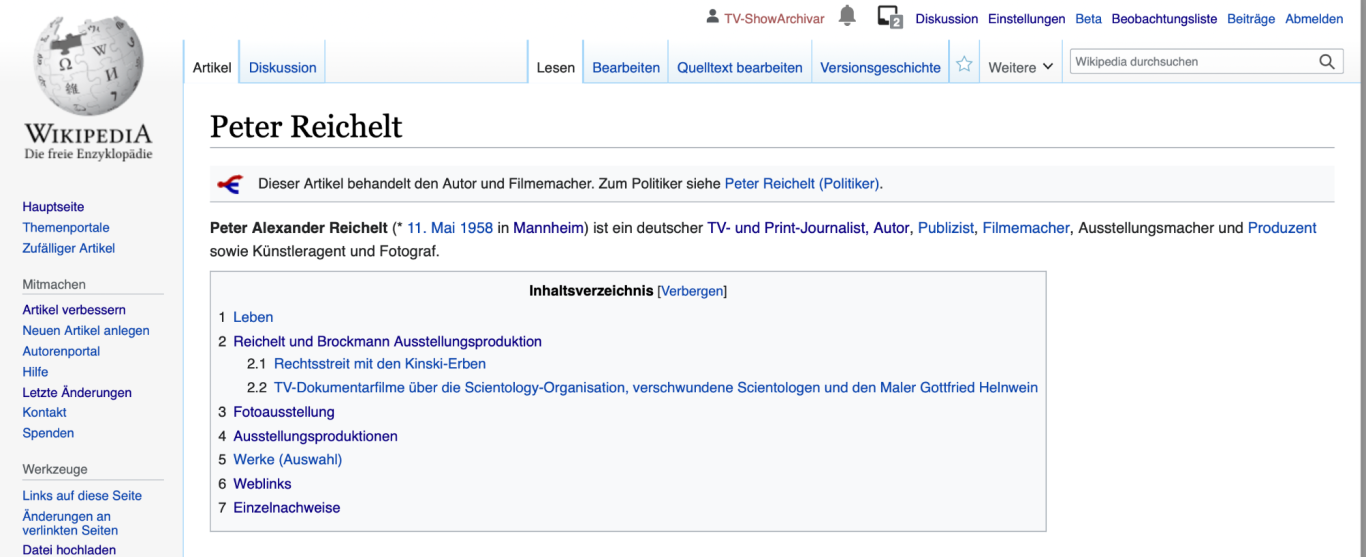Click into the Wikipedia durchsuchen search field
The image size is (1366, 557).
coord(1192,62)
